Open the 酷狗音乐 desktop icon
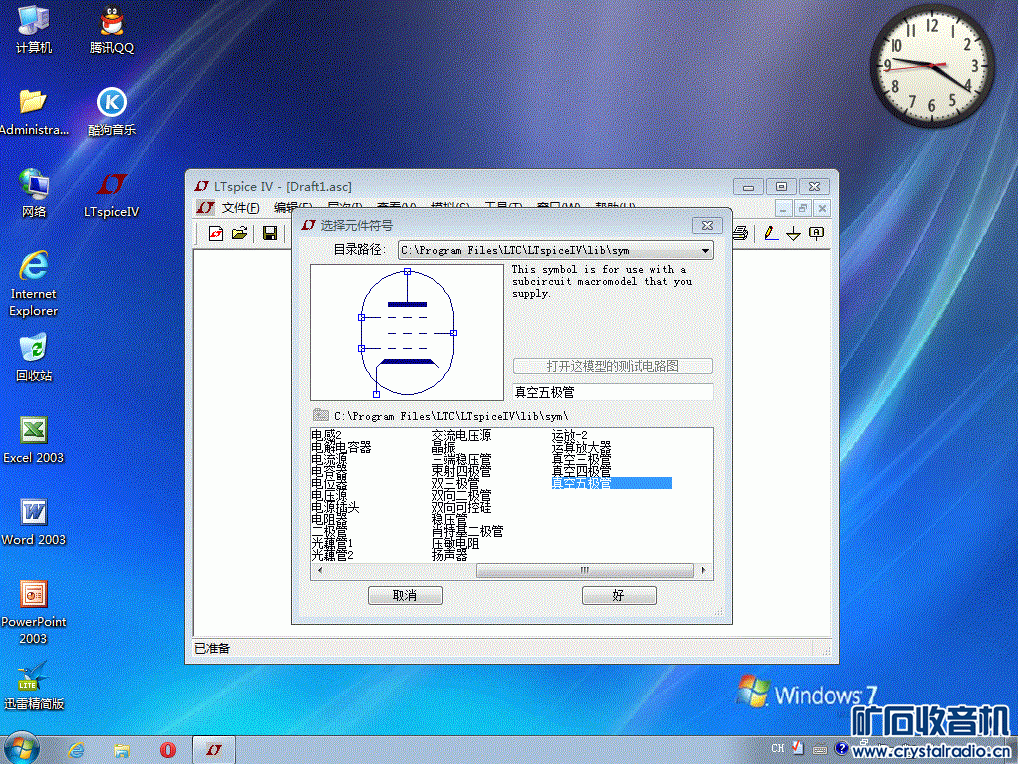The image size is (1018, 764). click(112, 112)
